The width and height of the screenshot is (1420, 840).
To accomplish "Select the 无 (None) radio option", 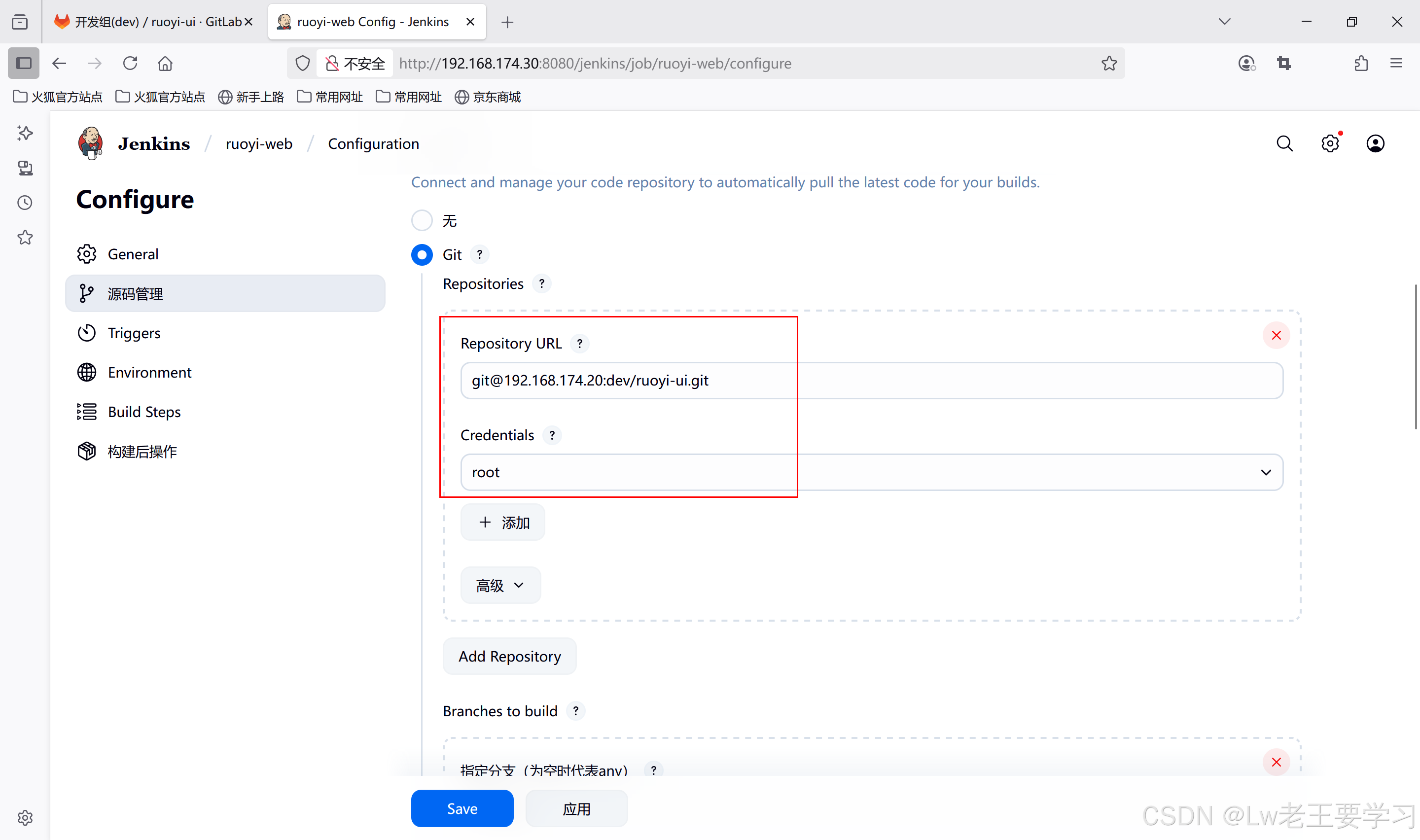I will [x=422, y=221].
